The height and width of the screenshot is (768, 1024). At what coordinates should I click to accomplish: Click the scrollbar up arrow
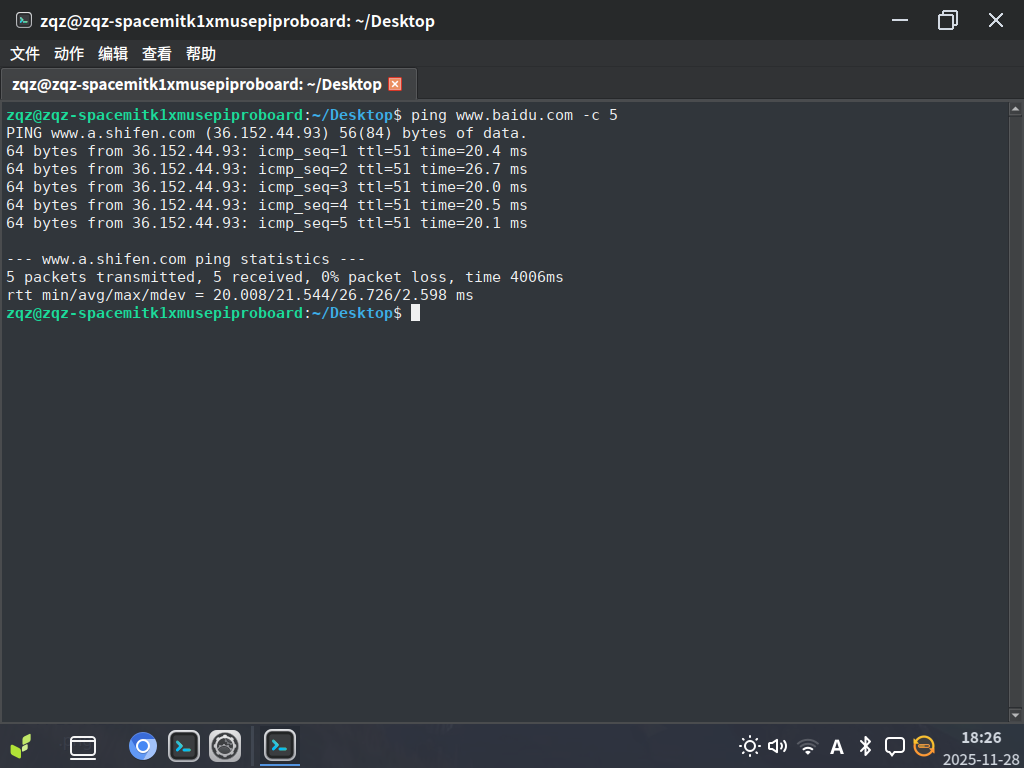(x=1015, y=110)
